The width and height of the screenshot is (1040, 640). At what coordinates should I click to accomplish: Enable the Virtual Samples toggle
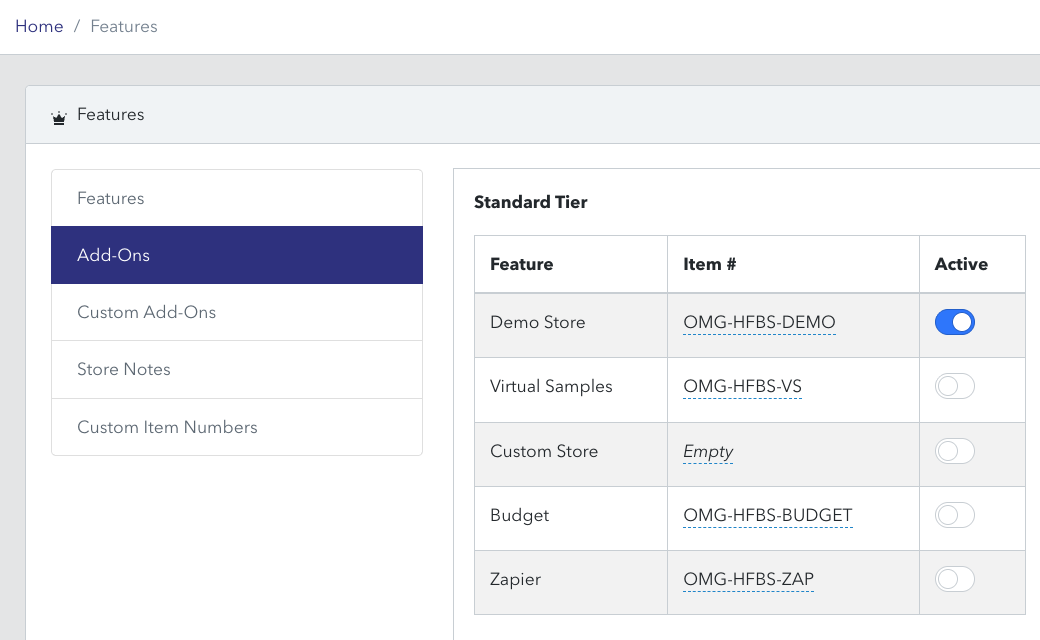[954, 386]
